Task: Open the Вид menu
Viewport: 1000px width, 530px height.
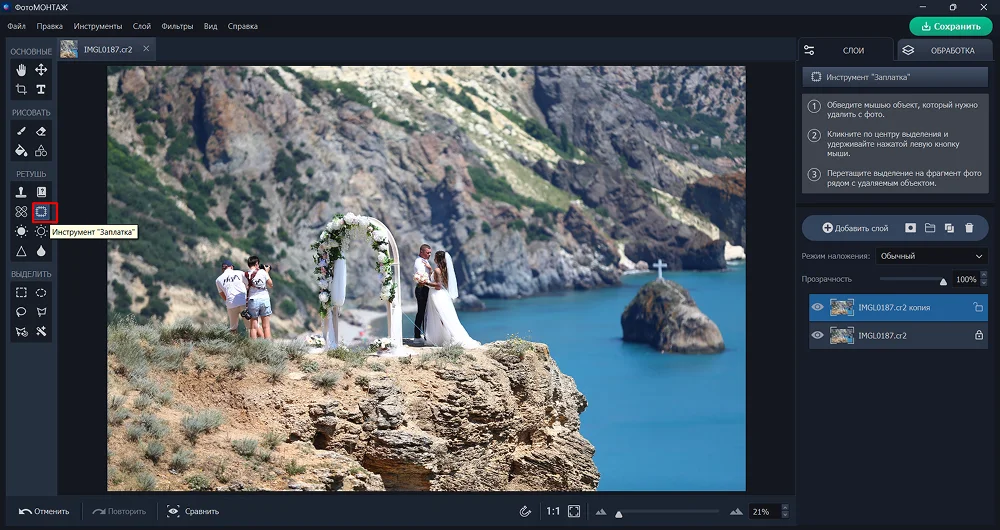Action: pyautogui.click(x=210, y=26)
